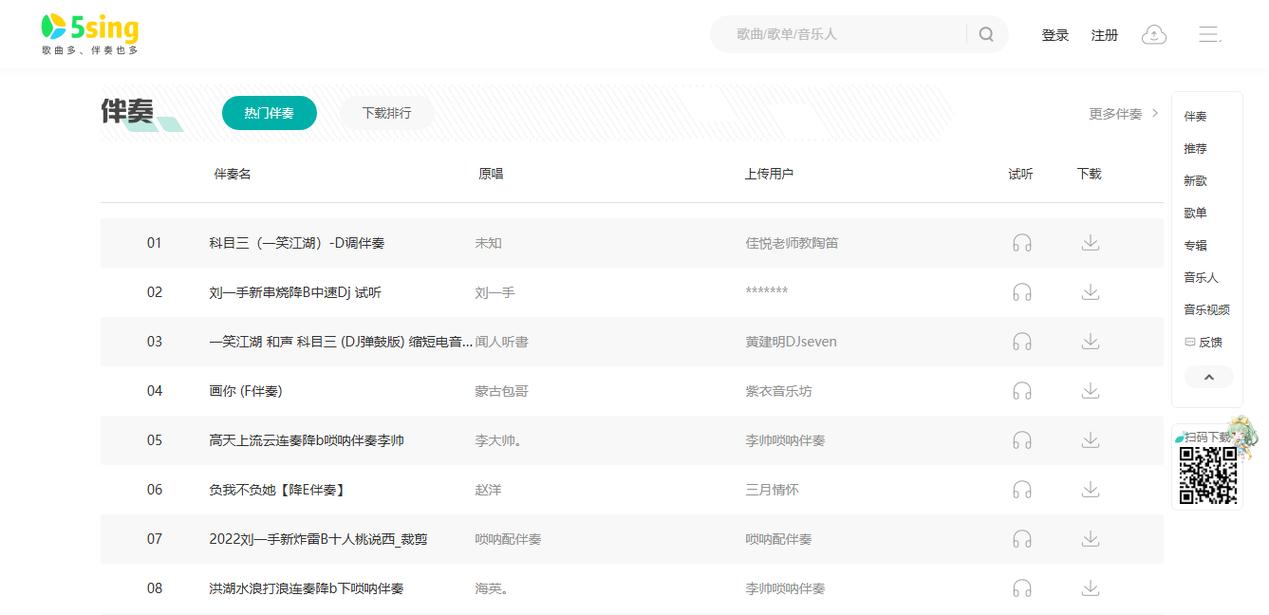The width and height of the screenshot is (1269, 615).
Task: Download track 08 洪湖水浪打浪连奏
Action: [x=1090, y=588]
